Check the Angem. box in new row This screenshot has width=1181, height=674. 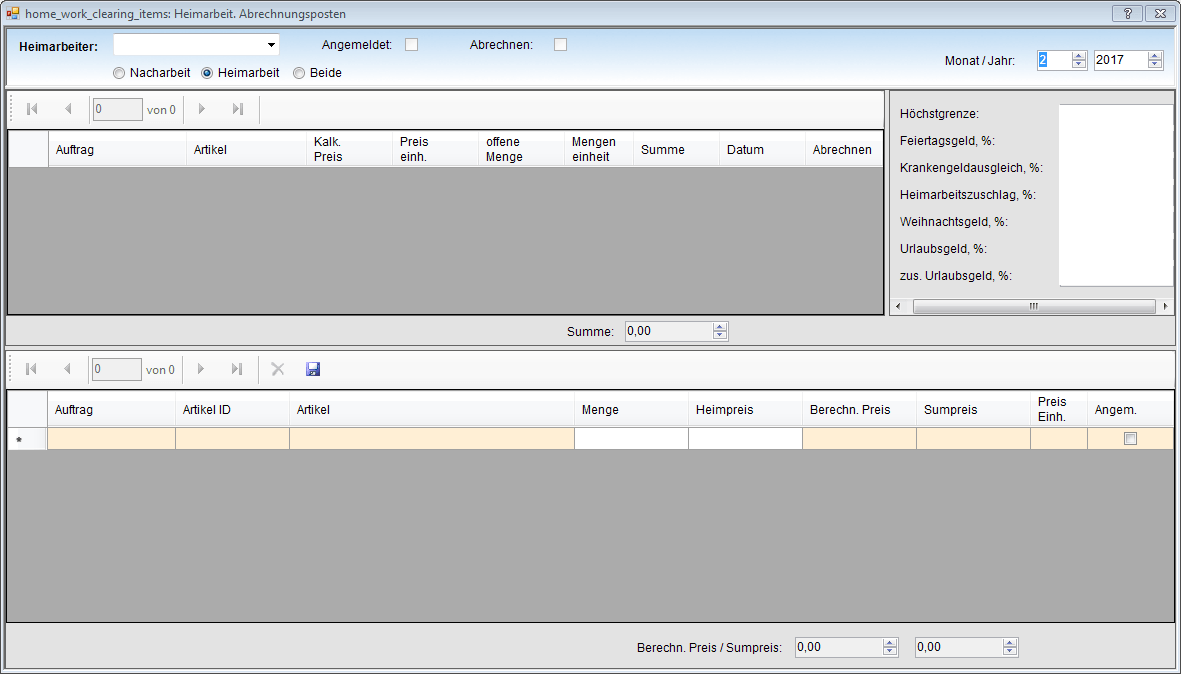(x=1130, y=438)
